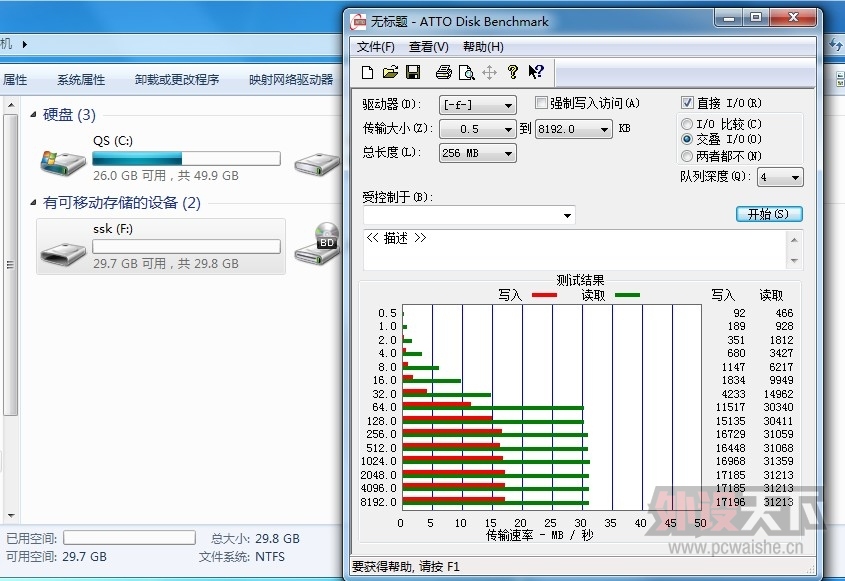This screenshot has height=581, width=845.
Task: Click the read value 30340 in results
Action: pos(778,407)
